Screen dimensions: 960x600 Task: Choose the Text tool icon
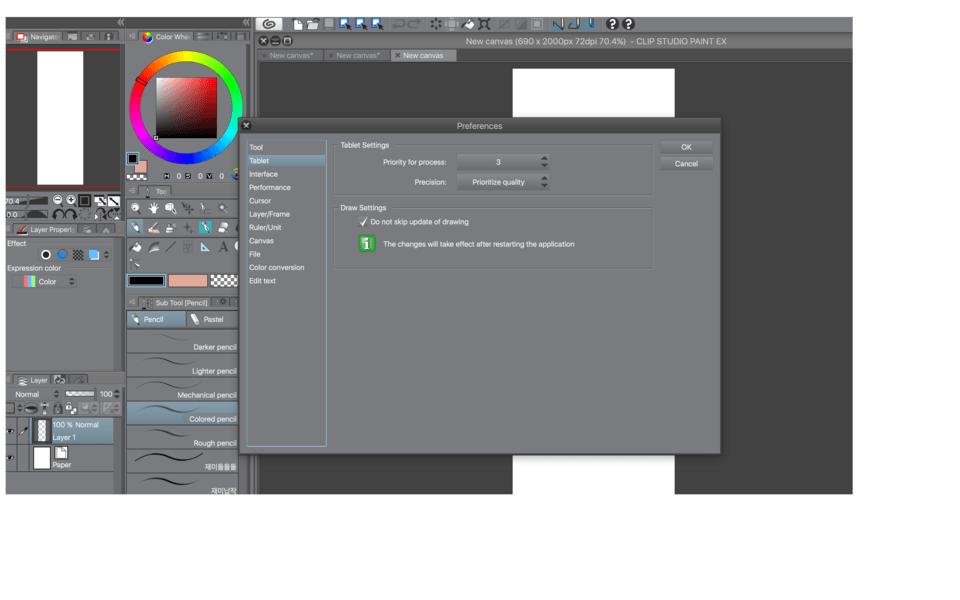(222, 246)
